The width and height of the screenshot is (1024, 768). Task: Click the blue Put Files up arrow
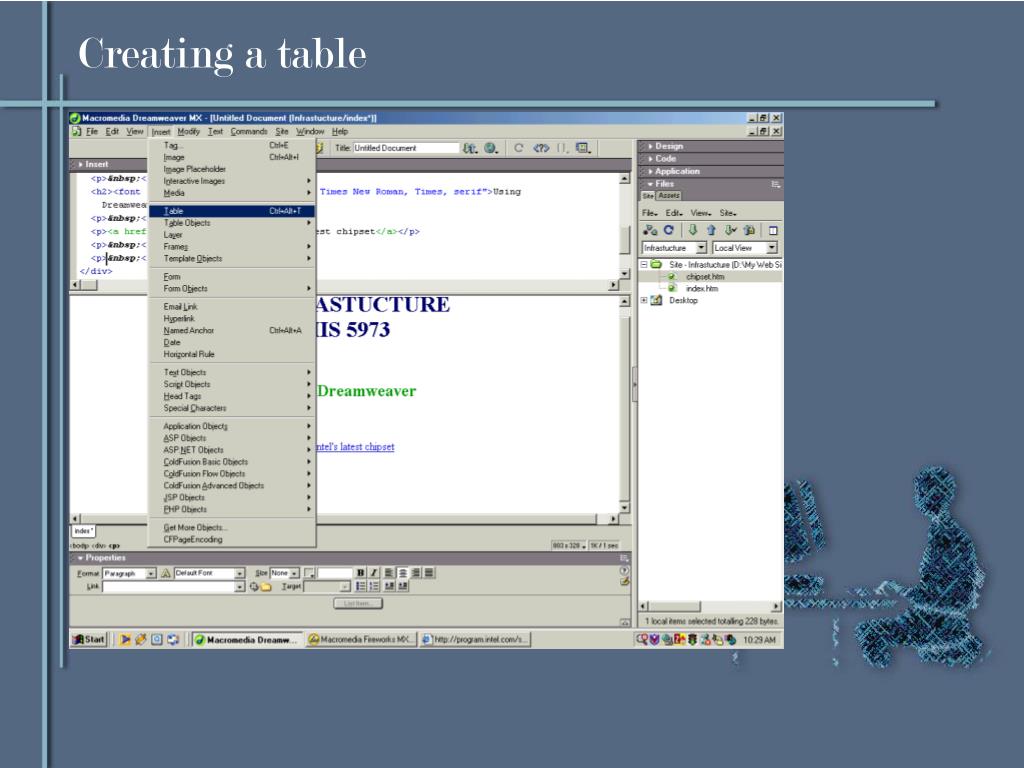[x=711, y=230]
